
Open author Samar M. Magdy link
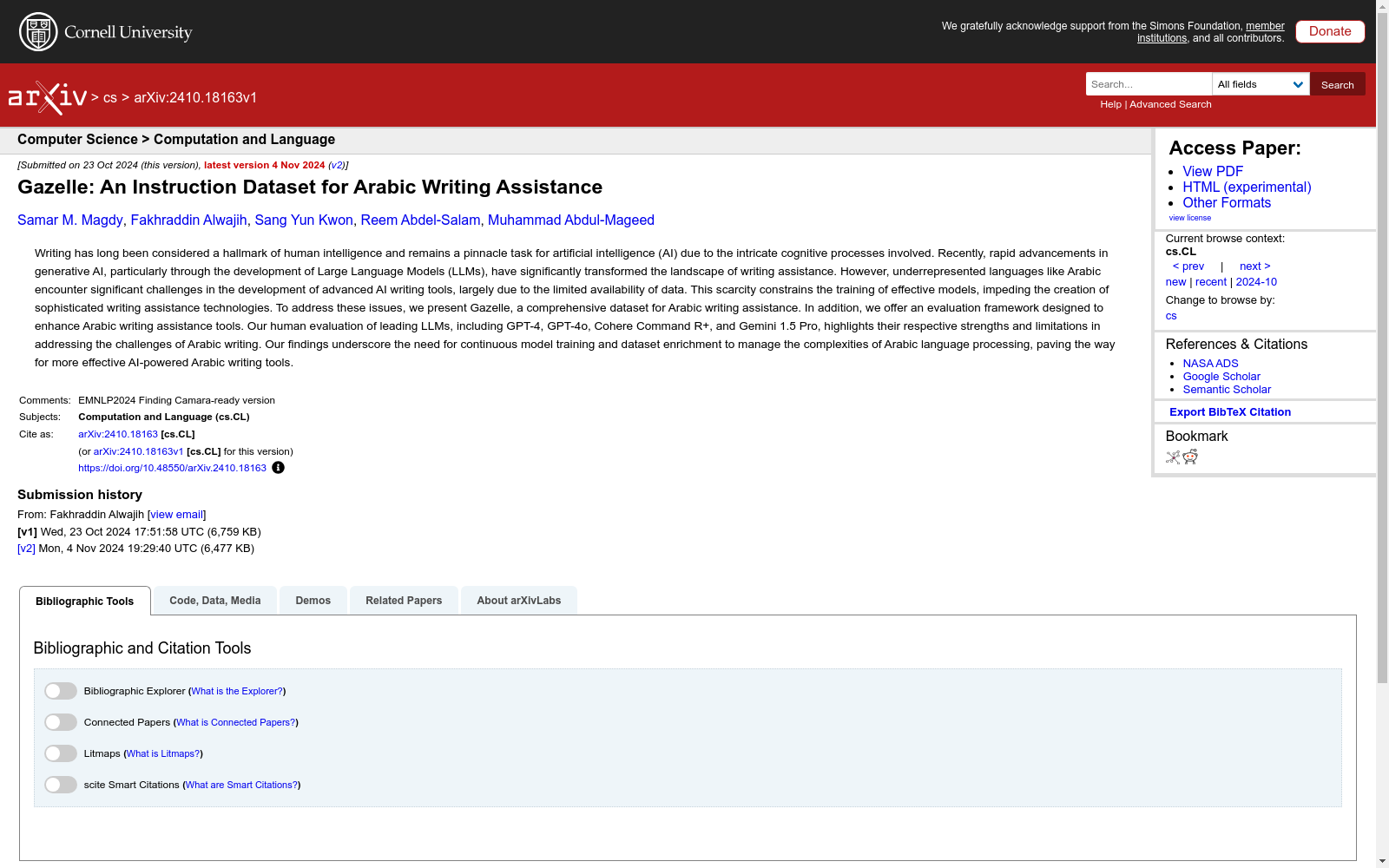point(70,220)
